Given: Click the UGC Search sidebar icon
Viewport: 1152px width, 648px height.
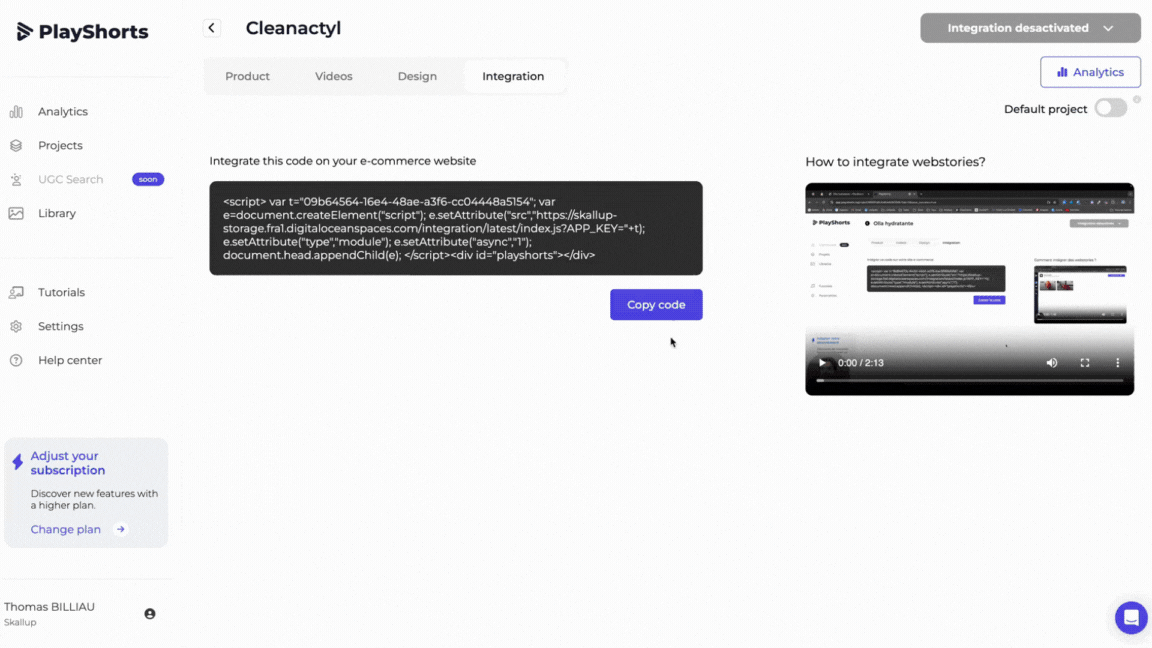Looking at the screenshot, I should [x=16, y=179].
